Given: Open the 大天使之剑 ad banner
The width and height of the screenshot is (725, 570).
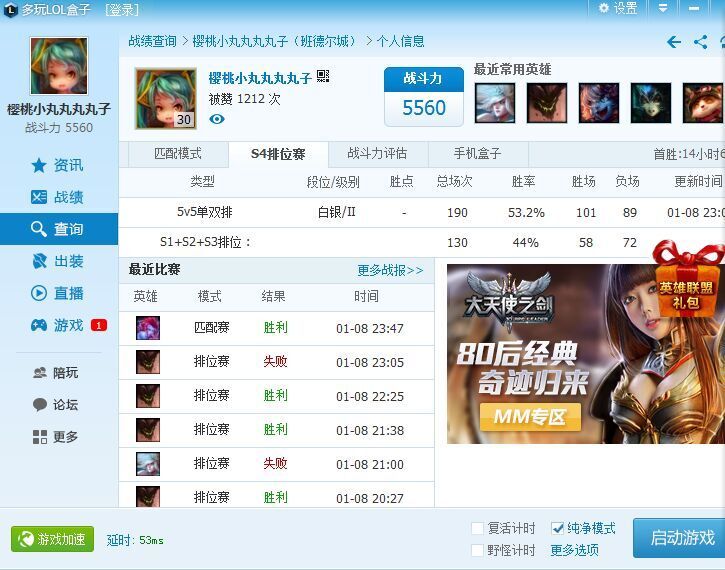Looking at the screenshot, I should 586,354.
